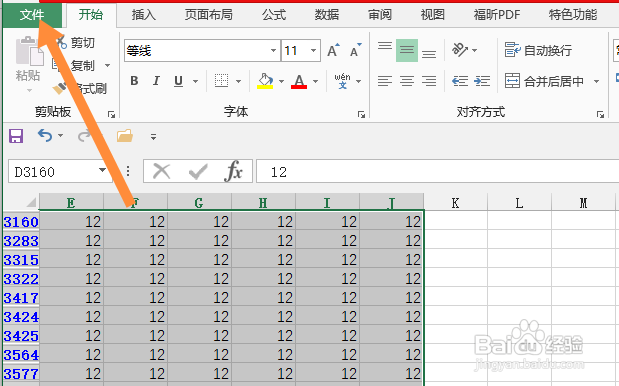Align text left
The height and width of the screenshot is (386, 619).
pos(385,81)
